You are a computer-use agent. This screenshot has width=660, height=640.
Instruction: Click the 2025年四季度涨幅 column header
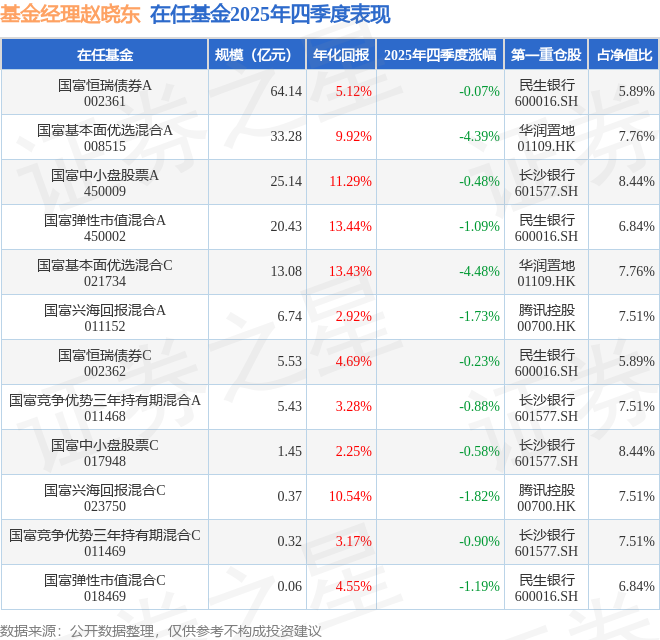pos(440,55)
